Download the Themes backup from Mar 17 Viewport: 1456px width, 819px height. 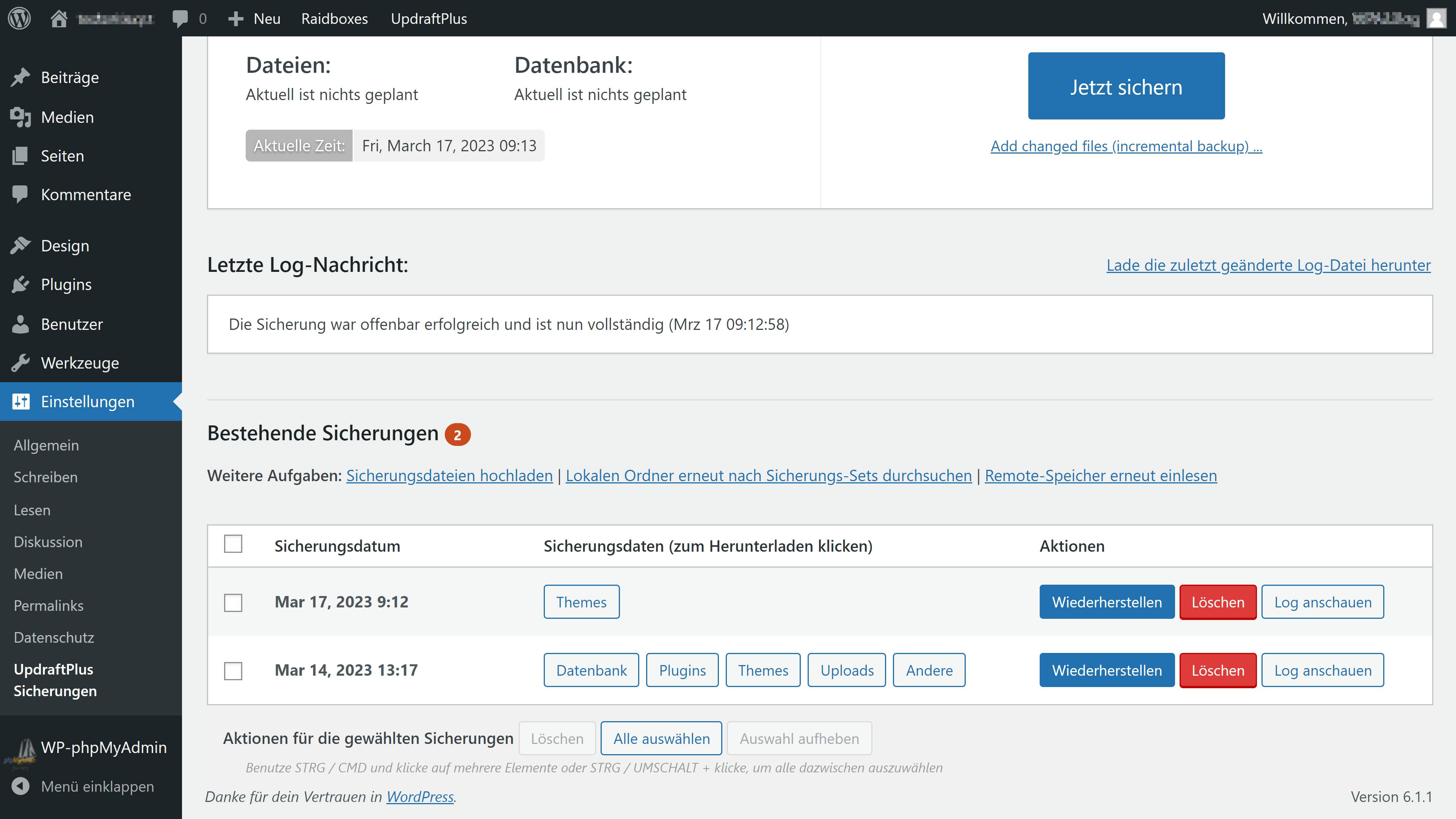point(581,601)
